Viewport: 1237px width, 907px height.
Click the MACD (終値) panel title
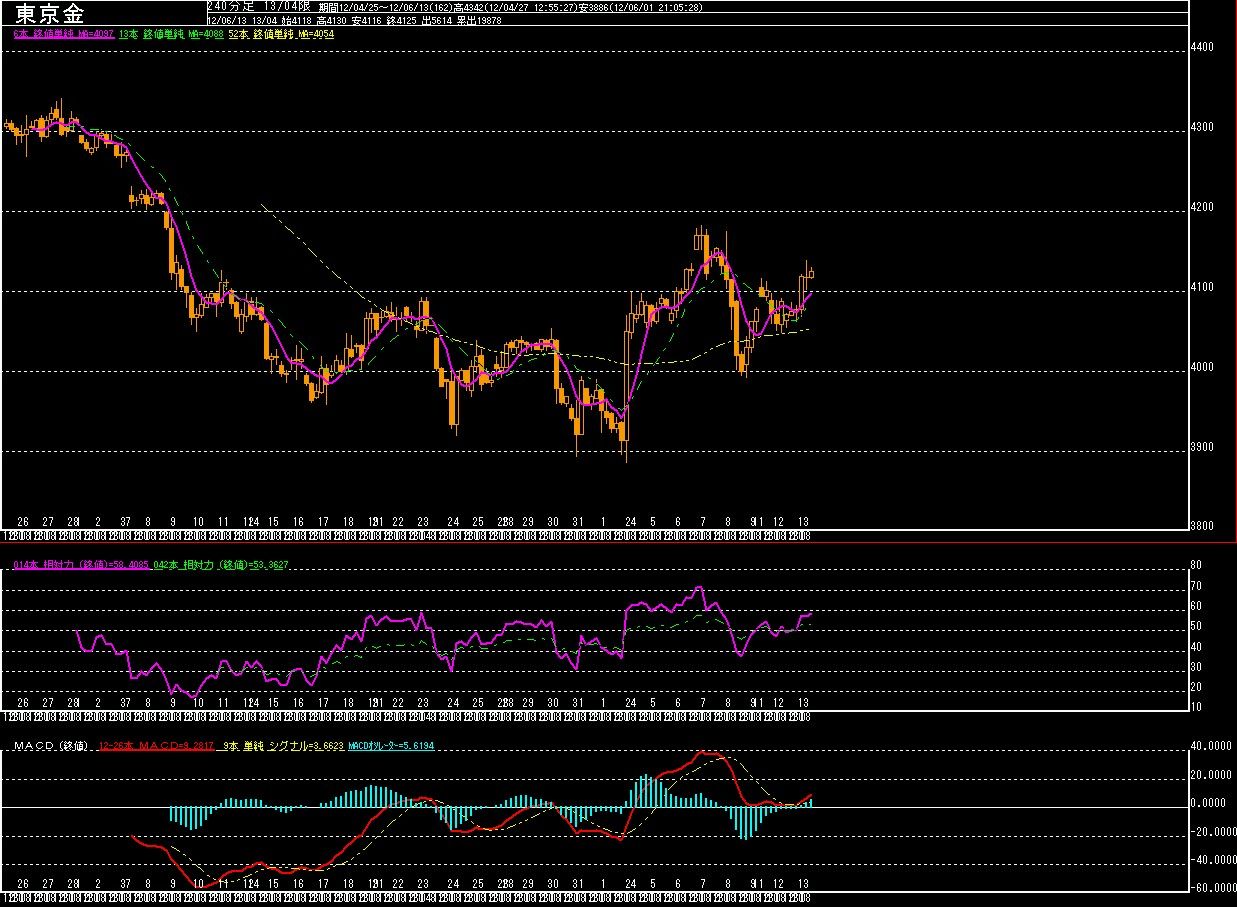52,746
